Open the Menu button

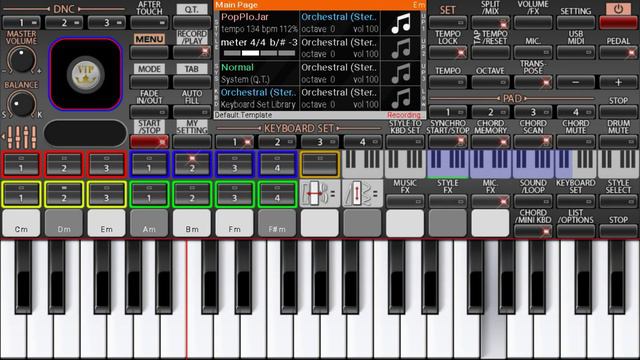(x=149, y=52)
